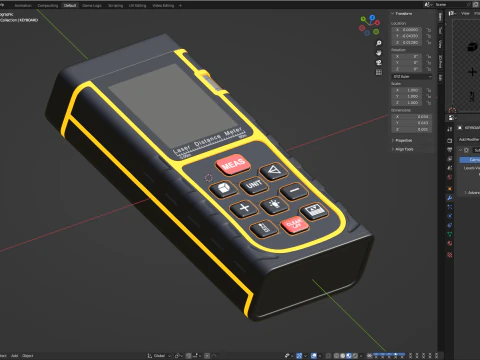The image size is (480, 360).
Task: Toggle viewport overlays display button
Action: click(314, 356)
